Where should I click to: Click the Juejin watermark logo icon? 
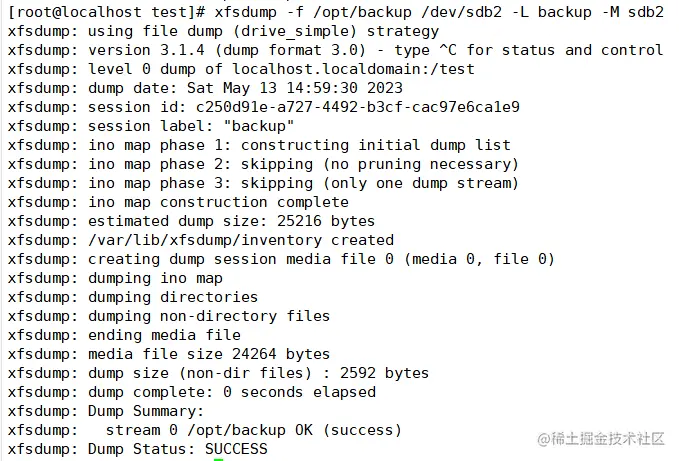547,439
